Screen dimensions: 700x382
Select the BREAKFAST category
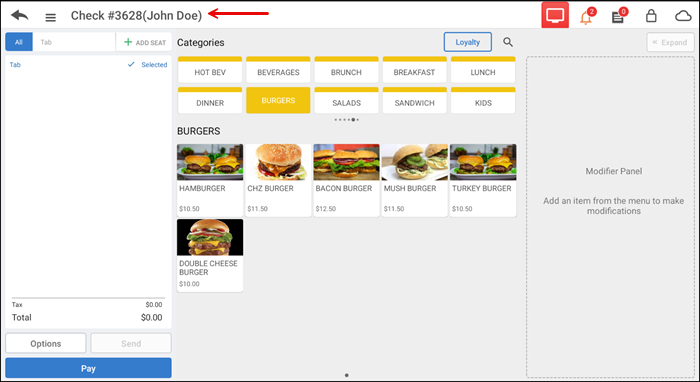pos(414,70)
